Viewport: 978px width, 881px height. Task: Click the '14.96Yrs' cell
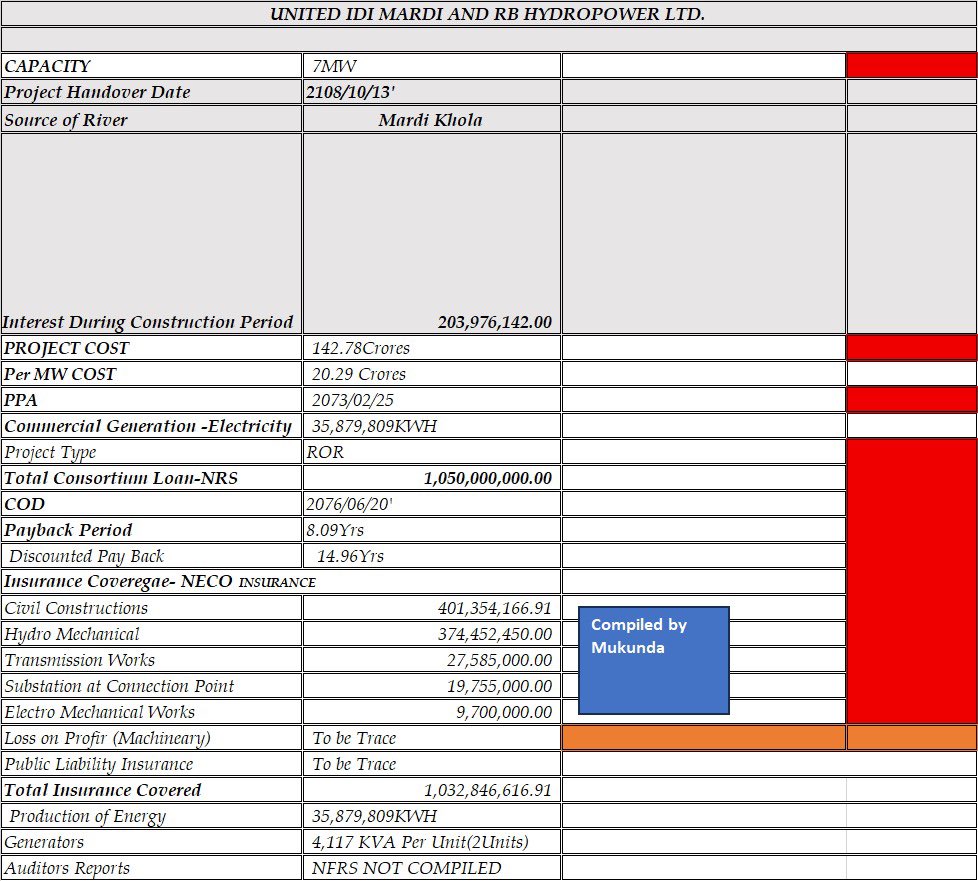pyautogui.click(x=432, y=556)
